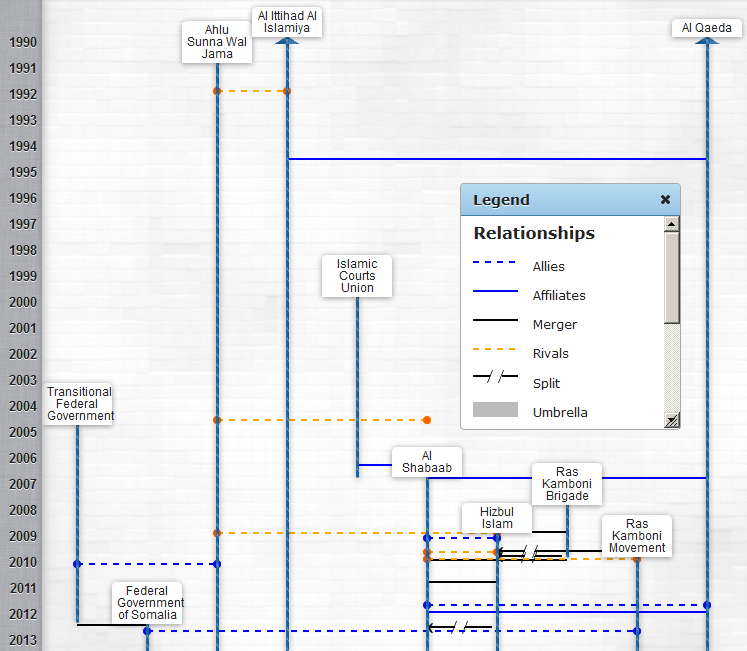Screen dimensions: 747x651
Task: Click the 2013 year label
Action: click(x=23, y=640)
